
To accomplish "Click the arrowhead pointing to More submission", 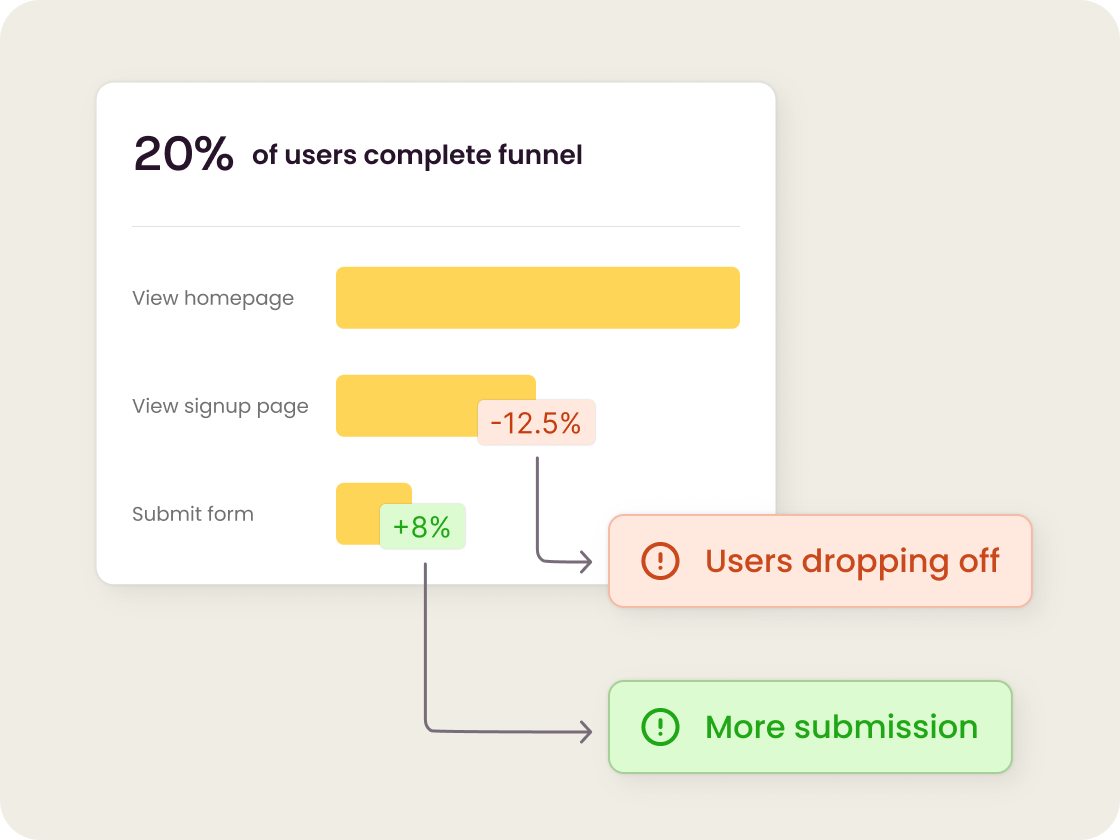I will pyautogui.click(x=586, y=732).
